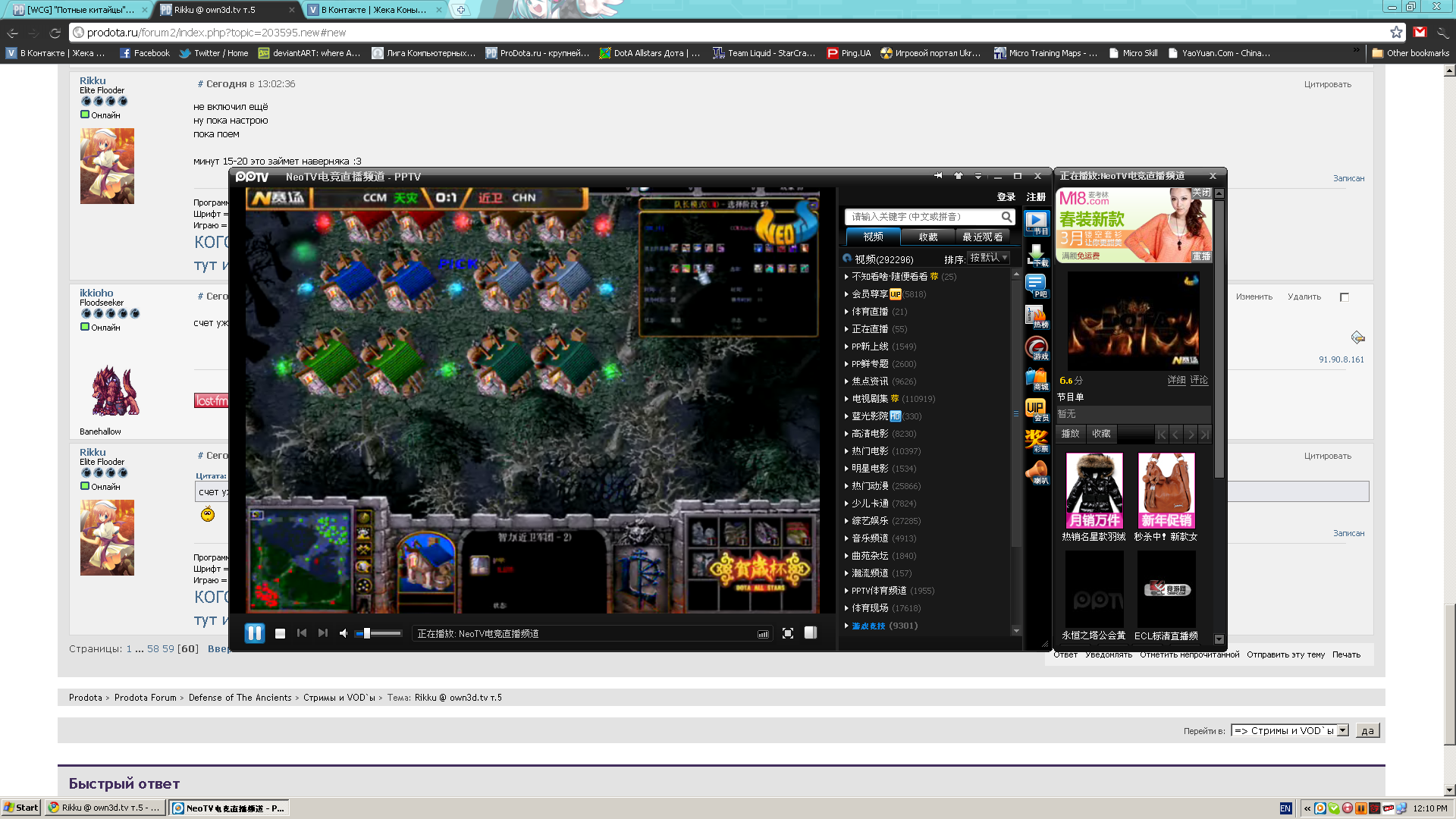Open the Windows Start menu

[21, 808]
